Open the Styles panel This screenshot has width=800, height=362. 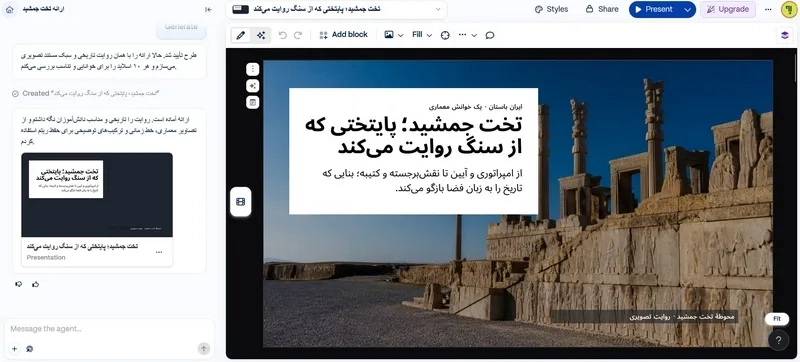pos(551,9)
